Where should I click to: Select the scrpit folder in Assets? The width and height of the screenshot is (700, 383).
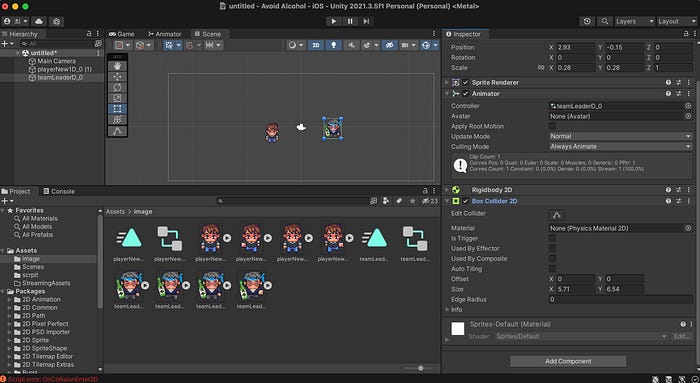(x=30, y=275)
